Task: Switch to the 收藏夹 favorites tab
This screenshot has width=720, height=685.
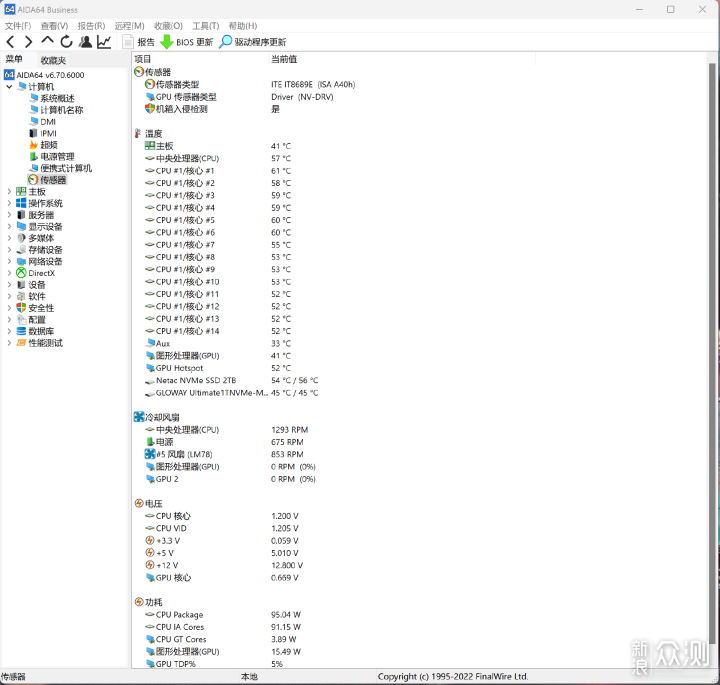Action: coord(53,60)
